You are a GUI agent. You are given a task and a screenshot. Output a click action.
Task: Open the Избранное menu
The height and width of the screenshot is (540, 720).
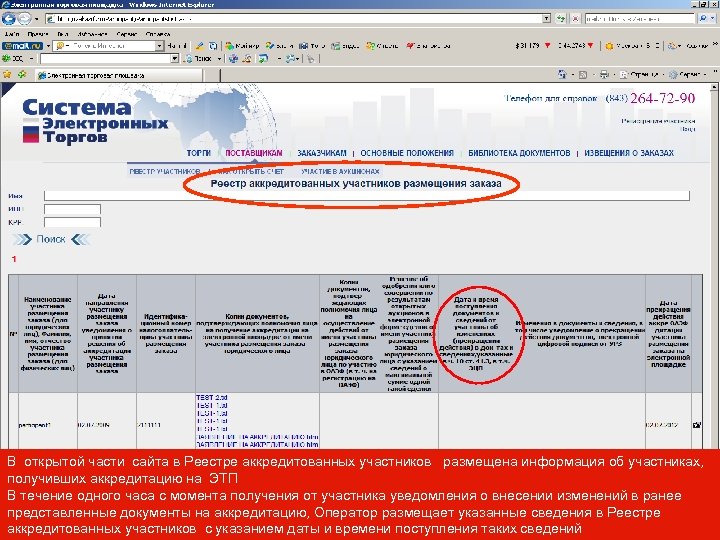click(x=92, y=34)
